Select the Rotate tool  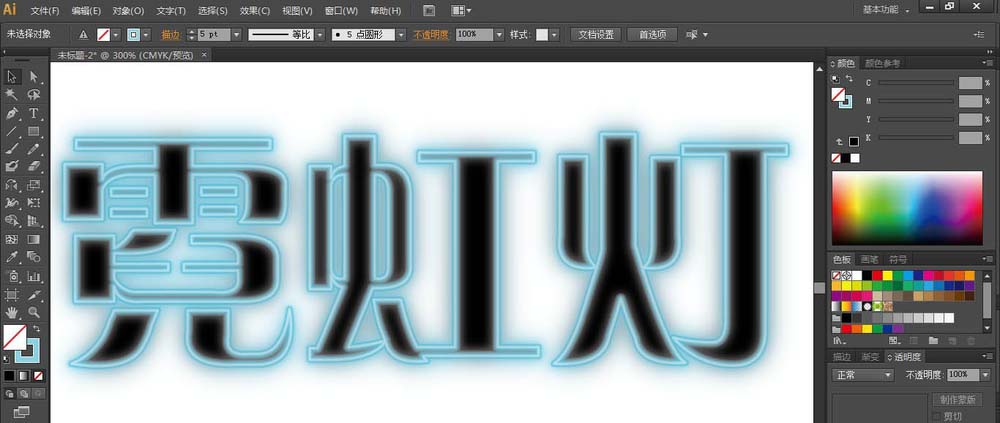12,185
